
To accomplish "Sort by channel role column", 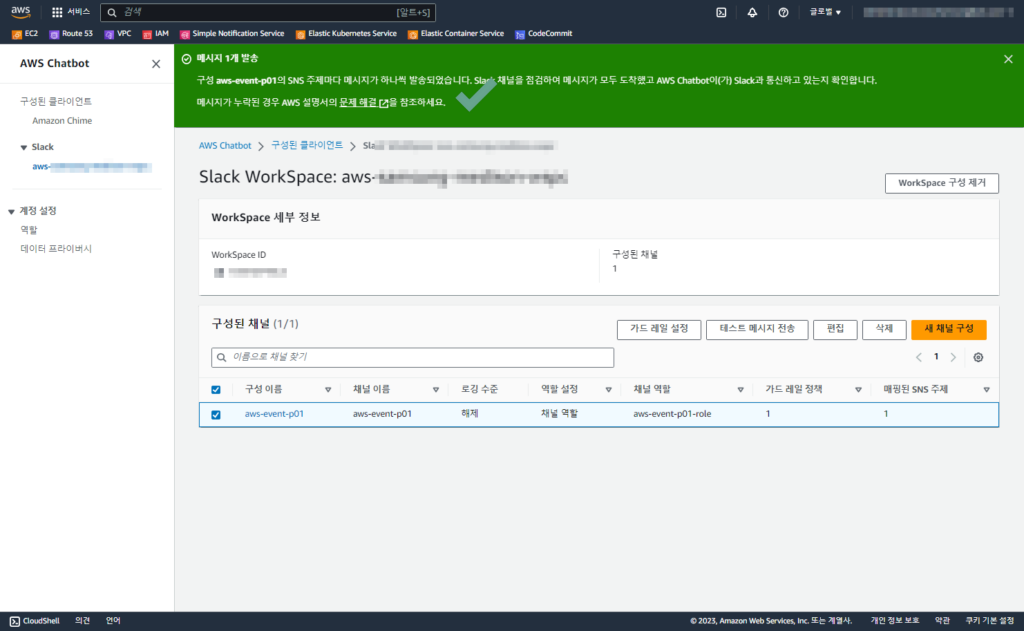I will (x=741, y=390).
